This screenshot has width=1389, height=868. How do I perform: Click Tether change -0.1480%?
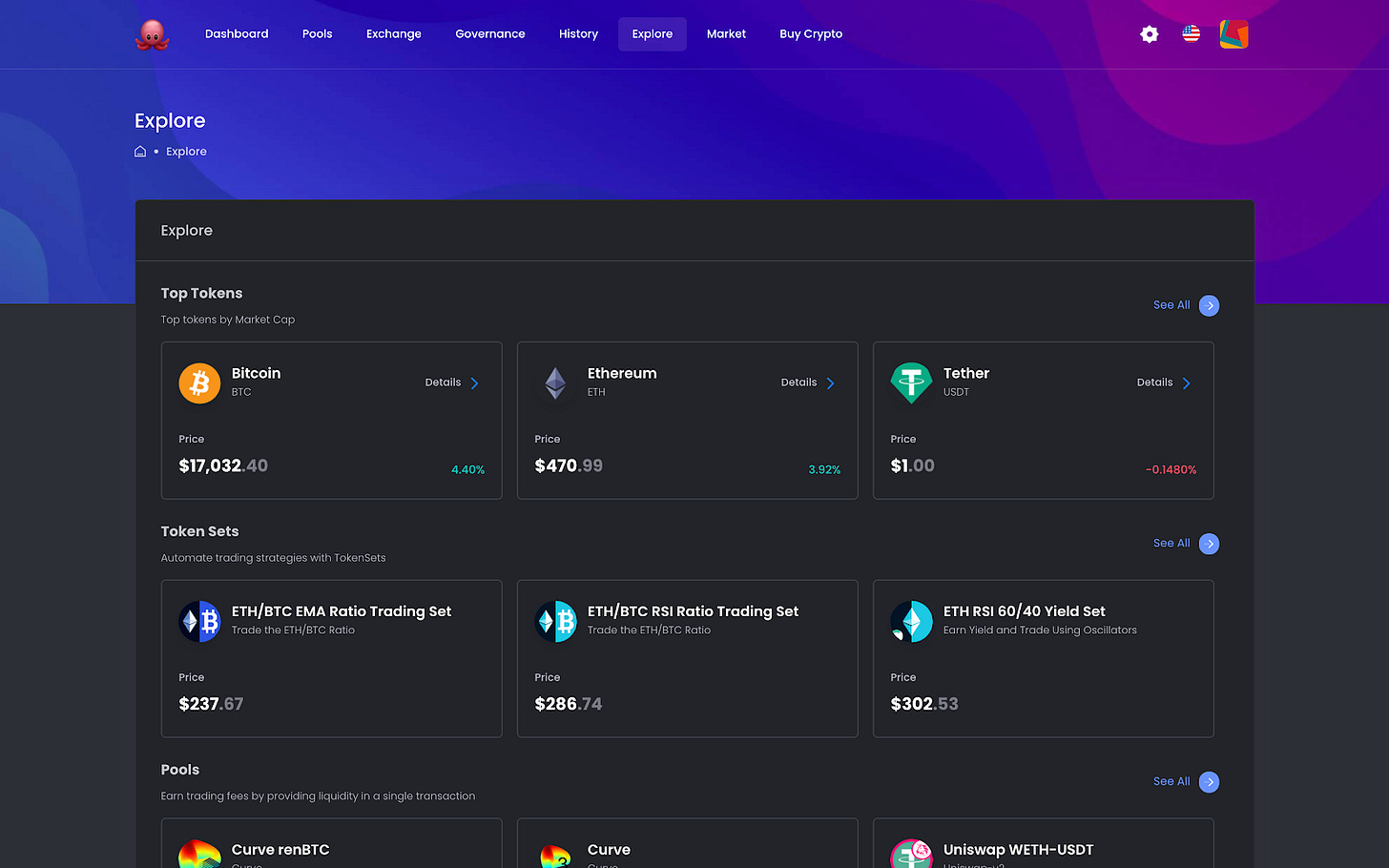click(x=1171, y=470)
